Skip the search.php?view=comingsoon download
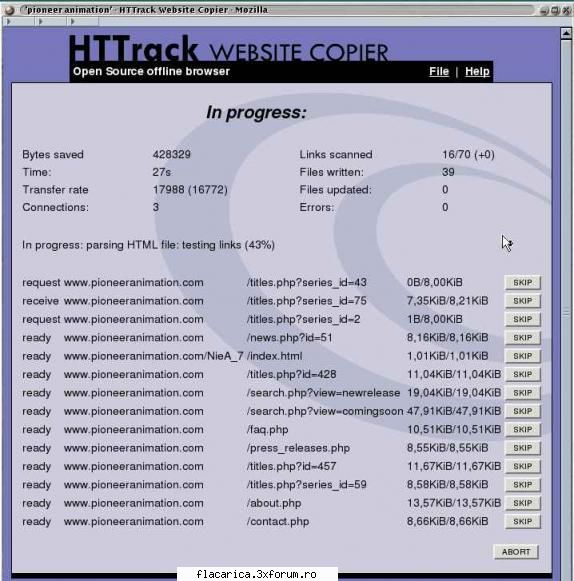The height and width of the screenshot is (581, 574). pos(522,411)
